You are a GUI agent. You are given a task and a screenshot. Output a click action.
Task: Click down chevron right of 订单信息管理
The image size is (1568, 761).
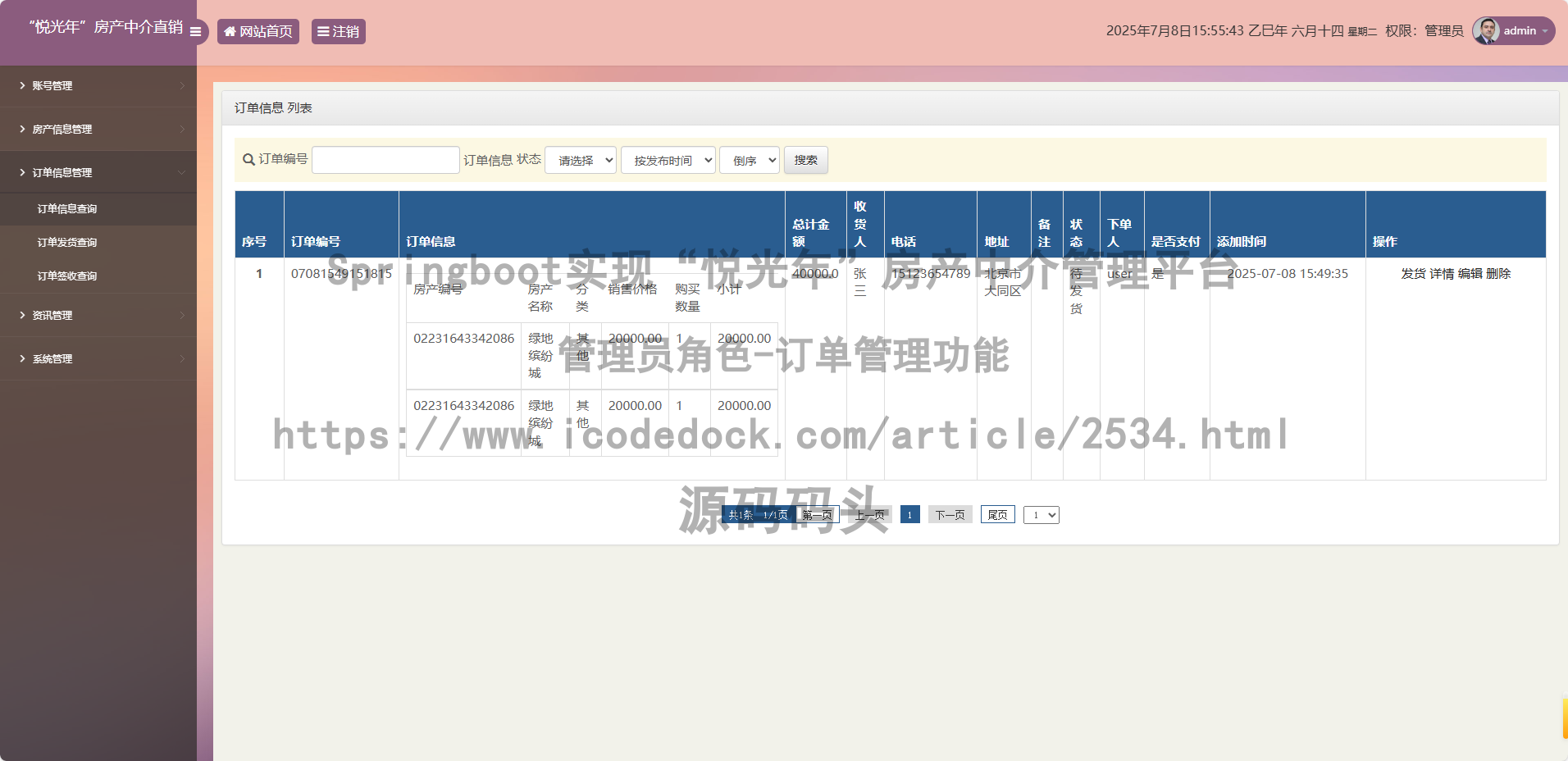click(182, 172)
